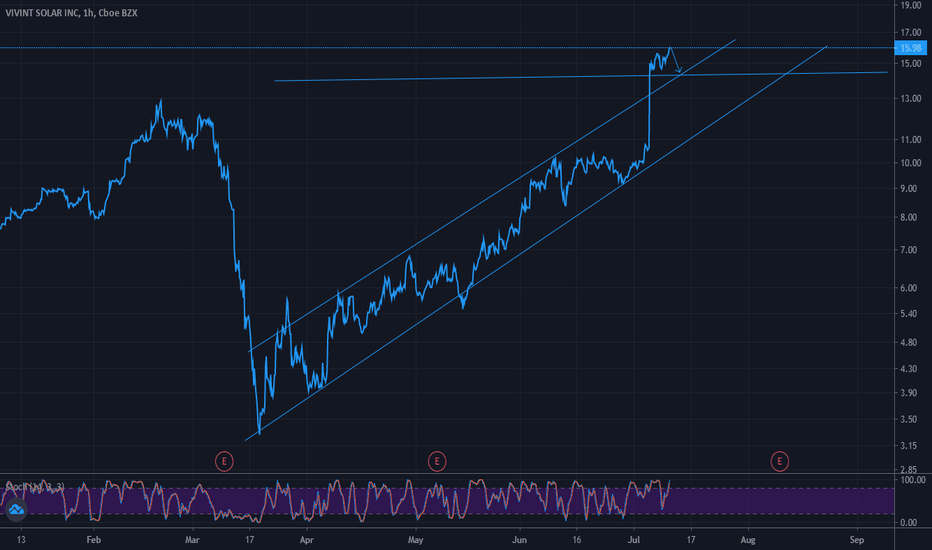Open the earnings marker E near March
Viewport: 932px width, 550px height.
(x=224, y=461)
